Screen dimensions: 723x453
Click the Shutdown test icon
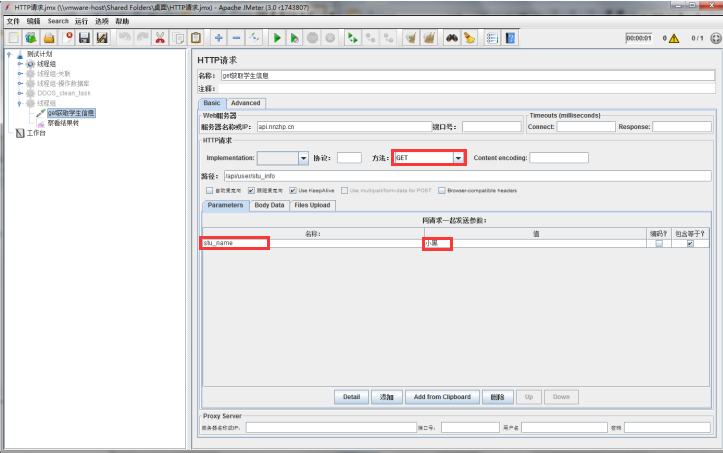point(330,38)
